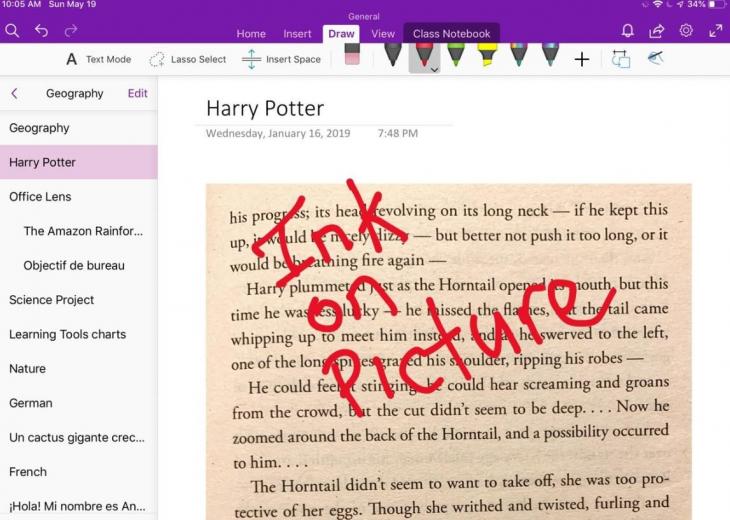The height and width of the screenshot is (520, 730).
Task: Open the settings gear
Action: click(x=686, y=31)
